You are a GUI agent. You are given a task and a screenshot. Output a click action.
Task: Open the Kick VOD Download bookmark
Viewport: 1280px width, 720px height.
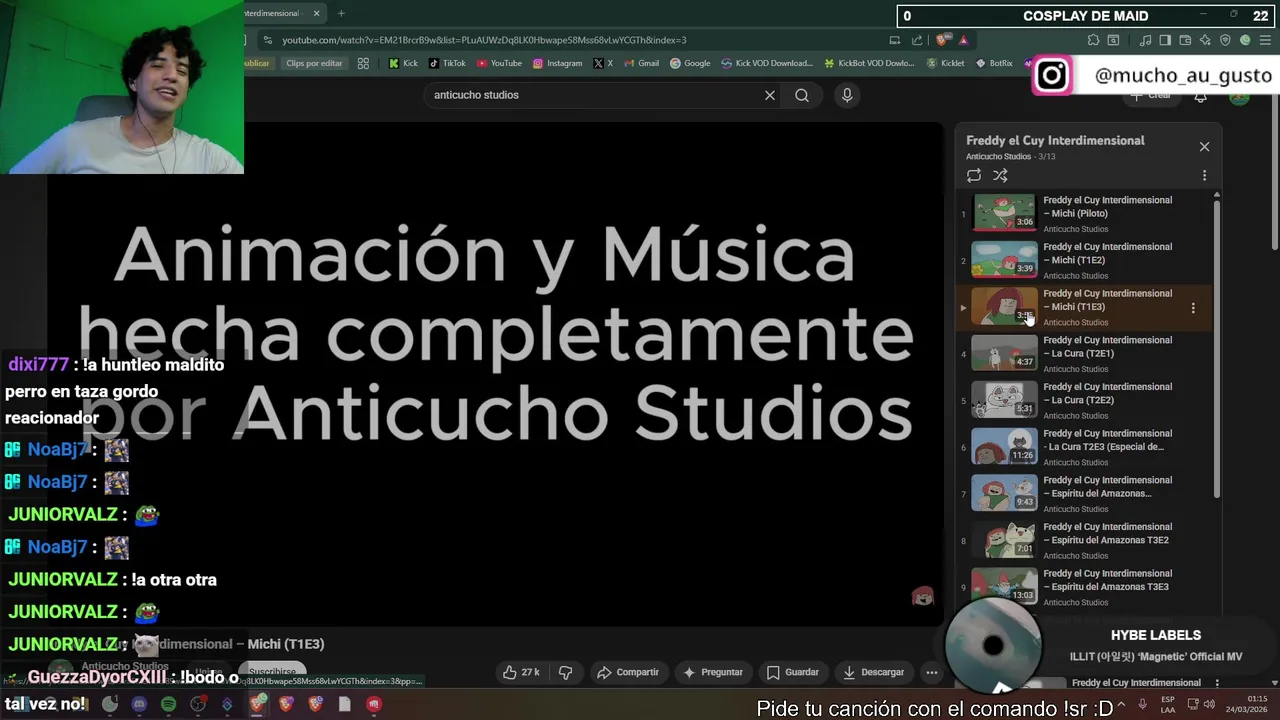pos(766,63)
